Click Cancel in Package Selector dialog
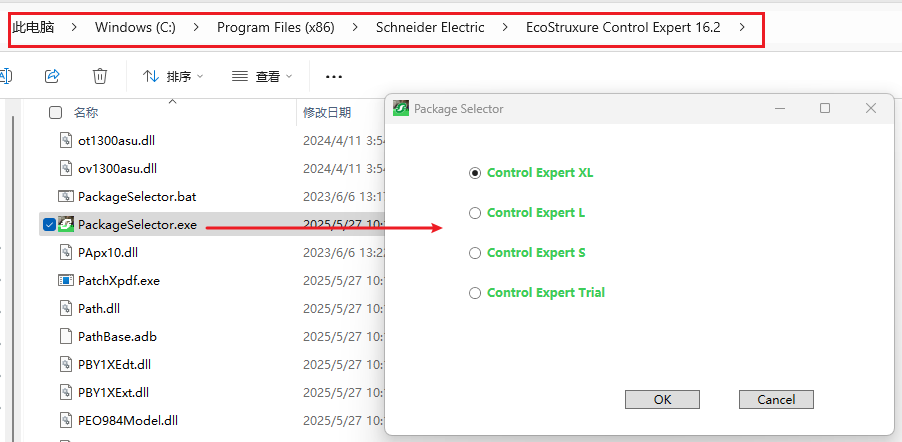This screenshot has height=442, width=902. [x=776, y=399]
